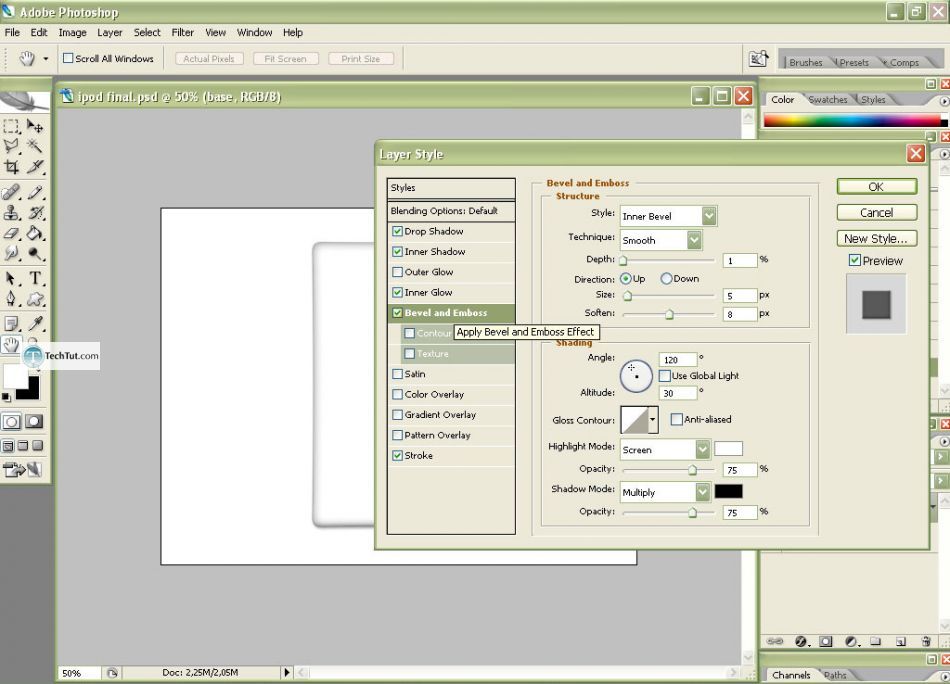Select the Polygonal Lasso tool
Image resolution: width=950 pixels, height=684 pixels.
point(11,145)
